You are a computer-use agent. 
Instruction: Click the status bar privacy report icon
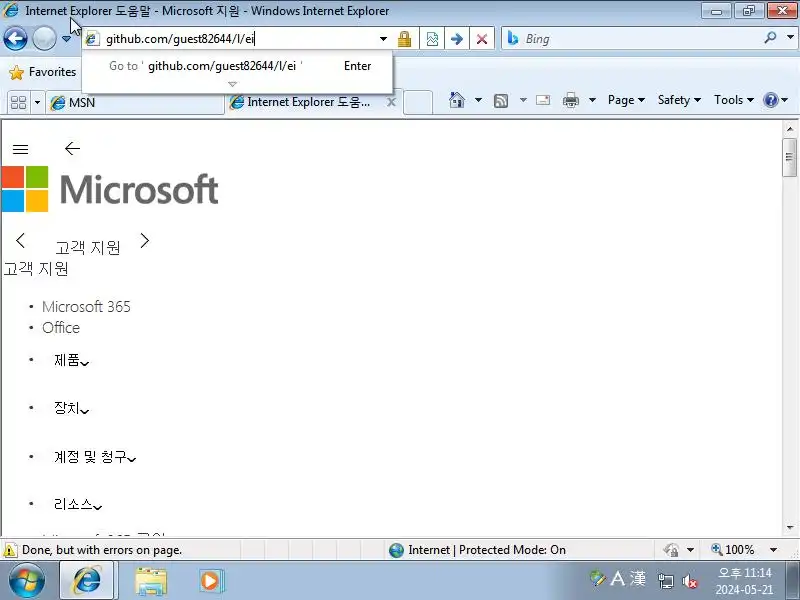pos(671,550)
